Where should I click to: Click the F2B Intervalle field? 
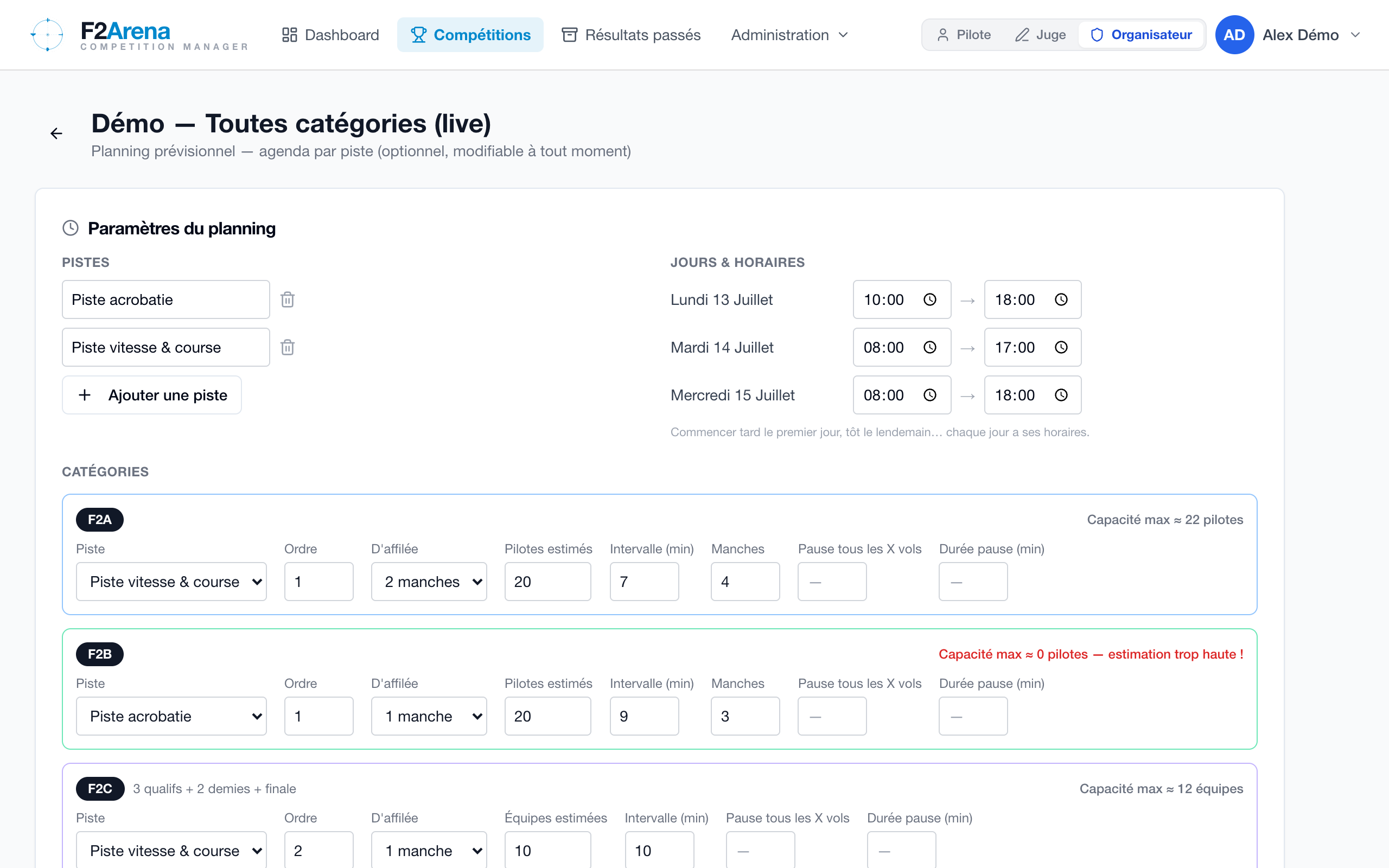pyautogui.click(x=644, y=716)
